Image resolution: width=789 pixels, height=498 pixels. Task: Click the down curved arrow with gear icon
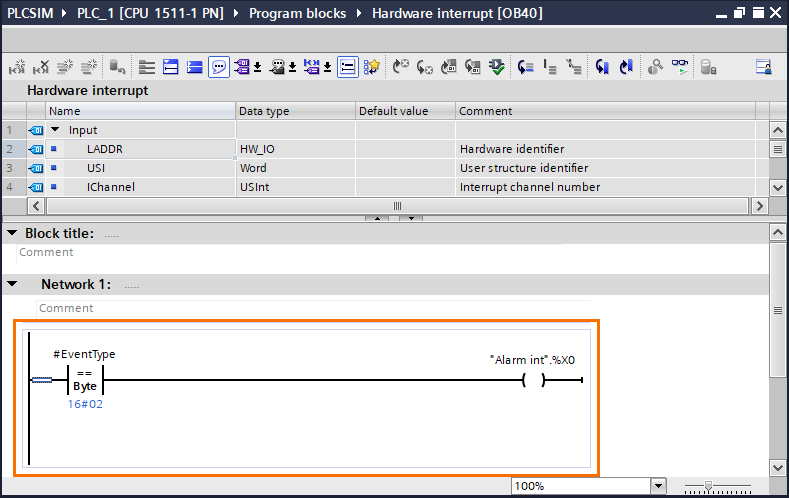(425, 67)
